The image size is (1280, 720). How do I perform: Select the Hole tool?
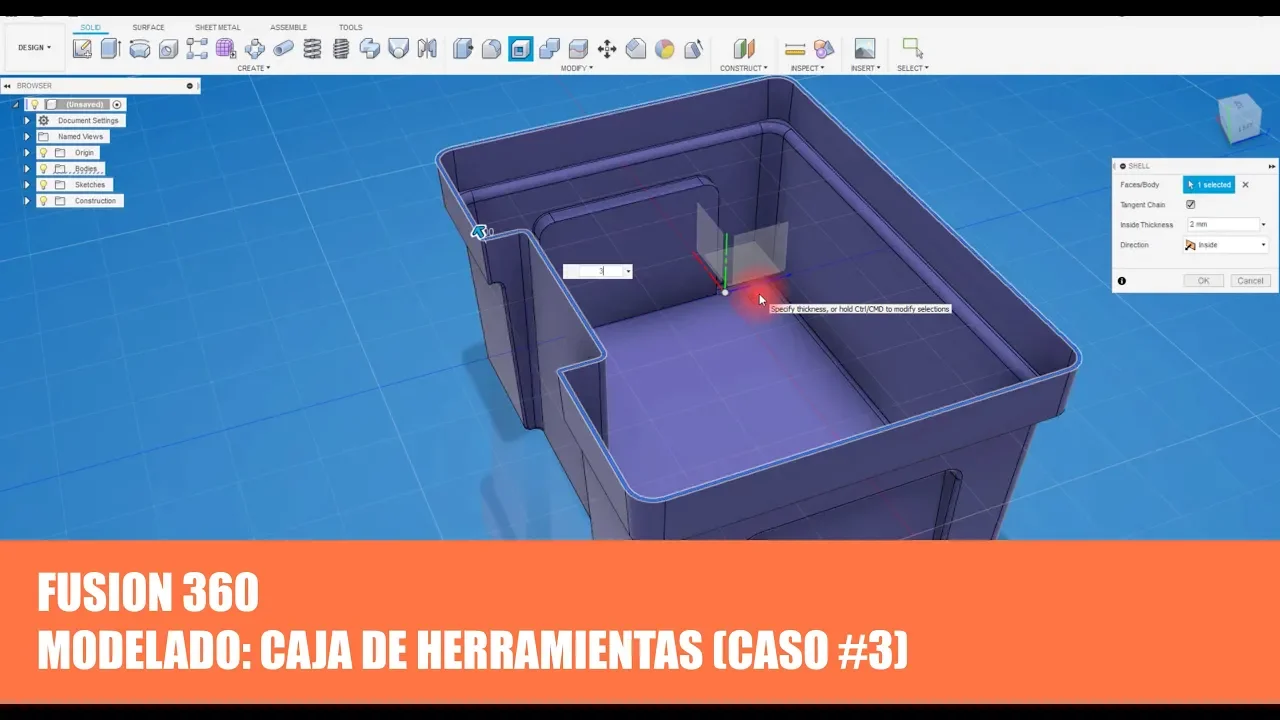point(168,48)
